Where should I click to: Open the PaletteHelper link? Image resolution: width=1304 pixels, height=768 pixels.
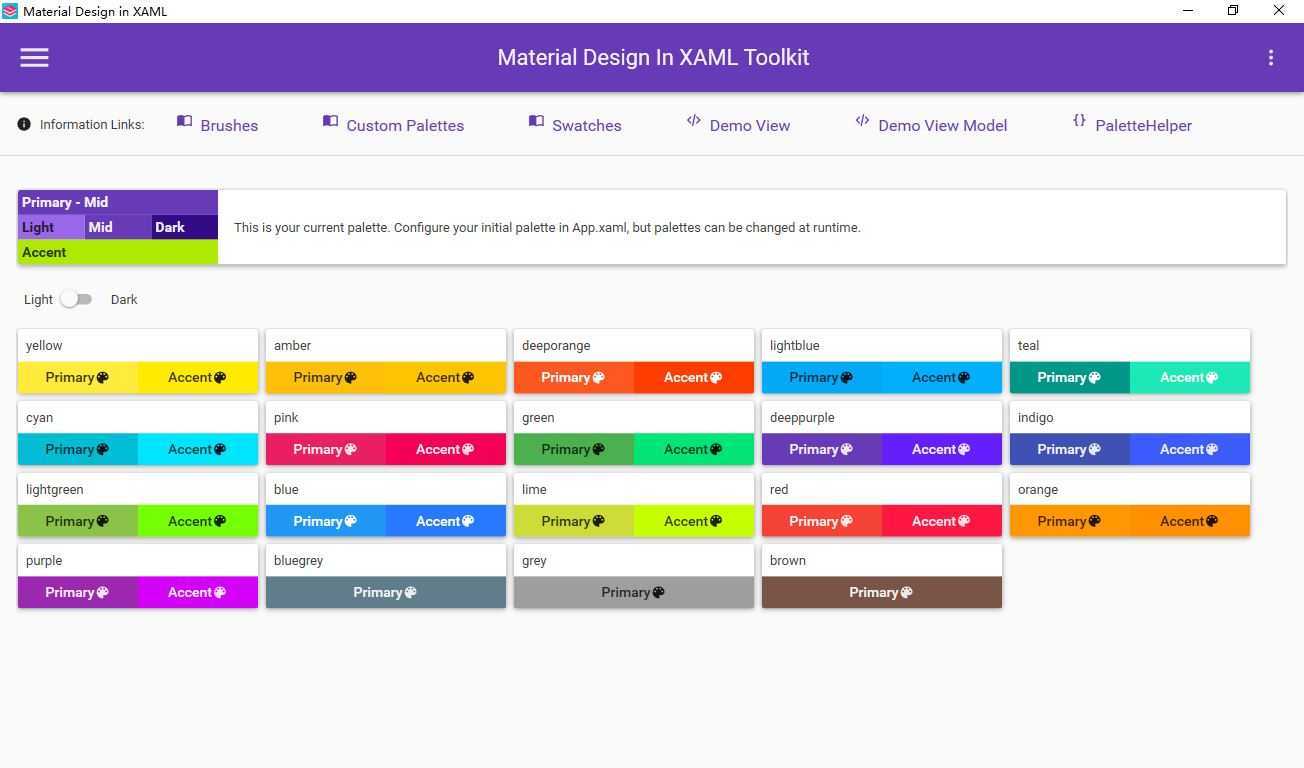coord(1143,125)
